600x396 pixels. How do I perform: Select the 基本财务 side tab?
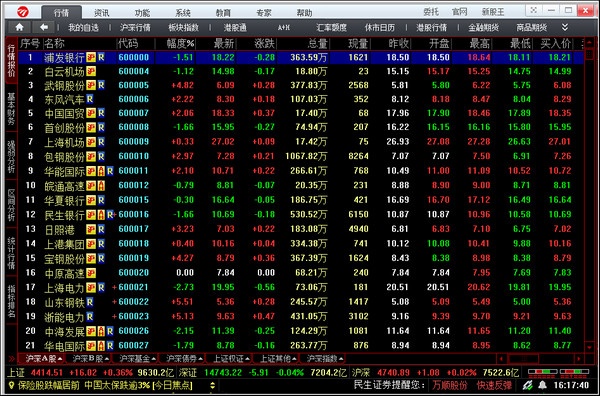11,109
